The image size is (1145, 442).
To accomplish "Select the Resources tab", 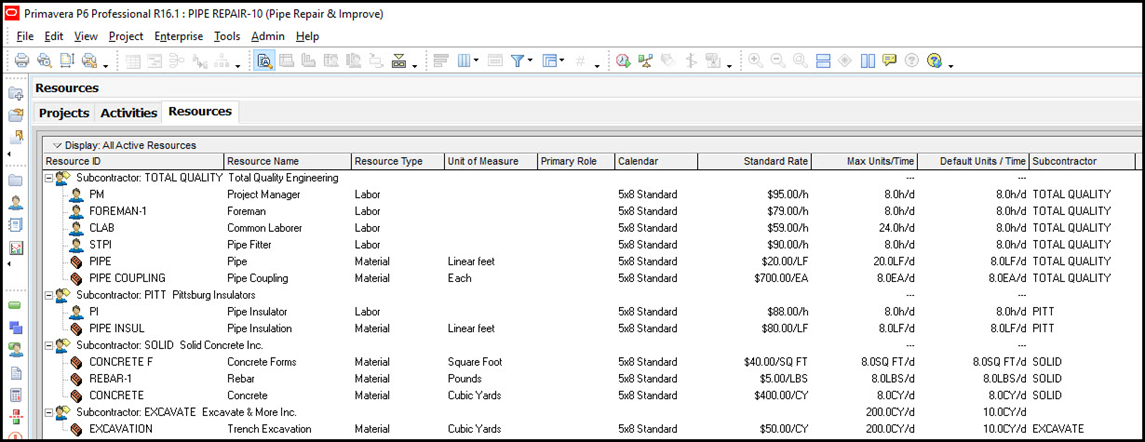I will 200,112.
